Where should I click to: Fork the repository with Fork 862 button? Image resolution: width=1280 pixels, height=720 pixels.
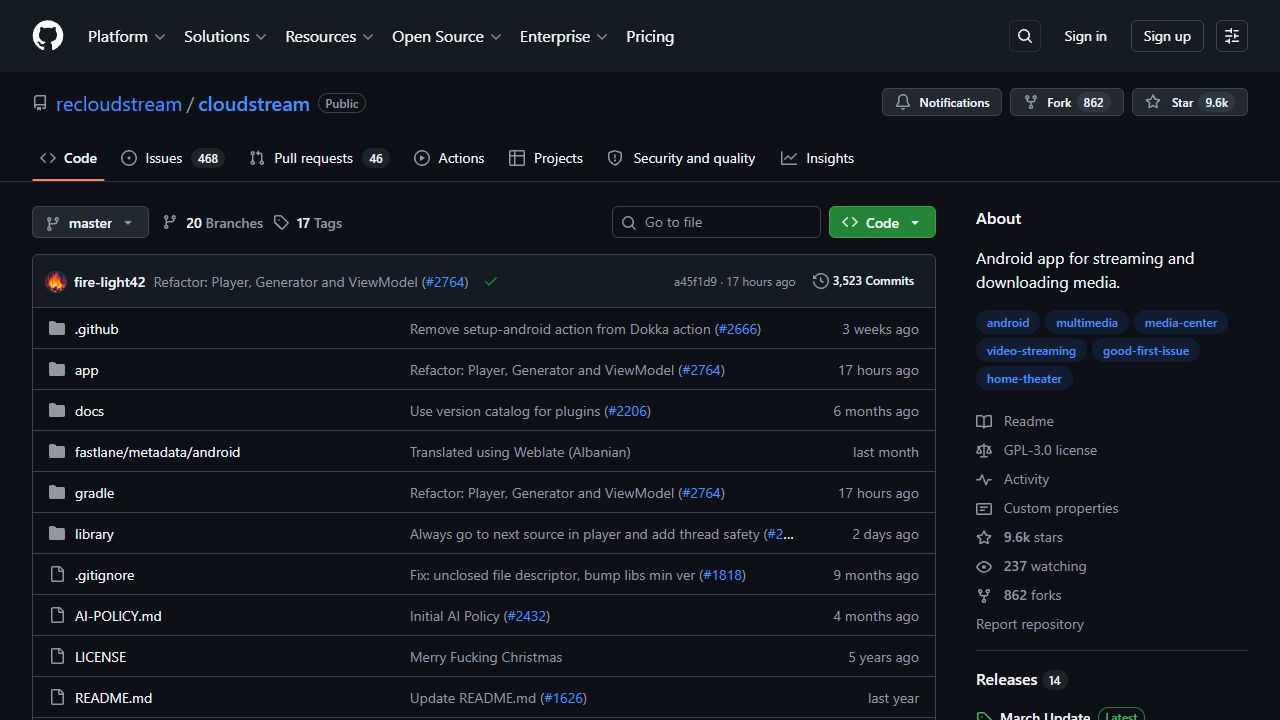click(x=1067, y=102)
